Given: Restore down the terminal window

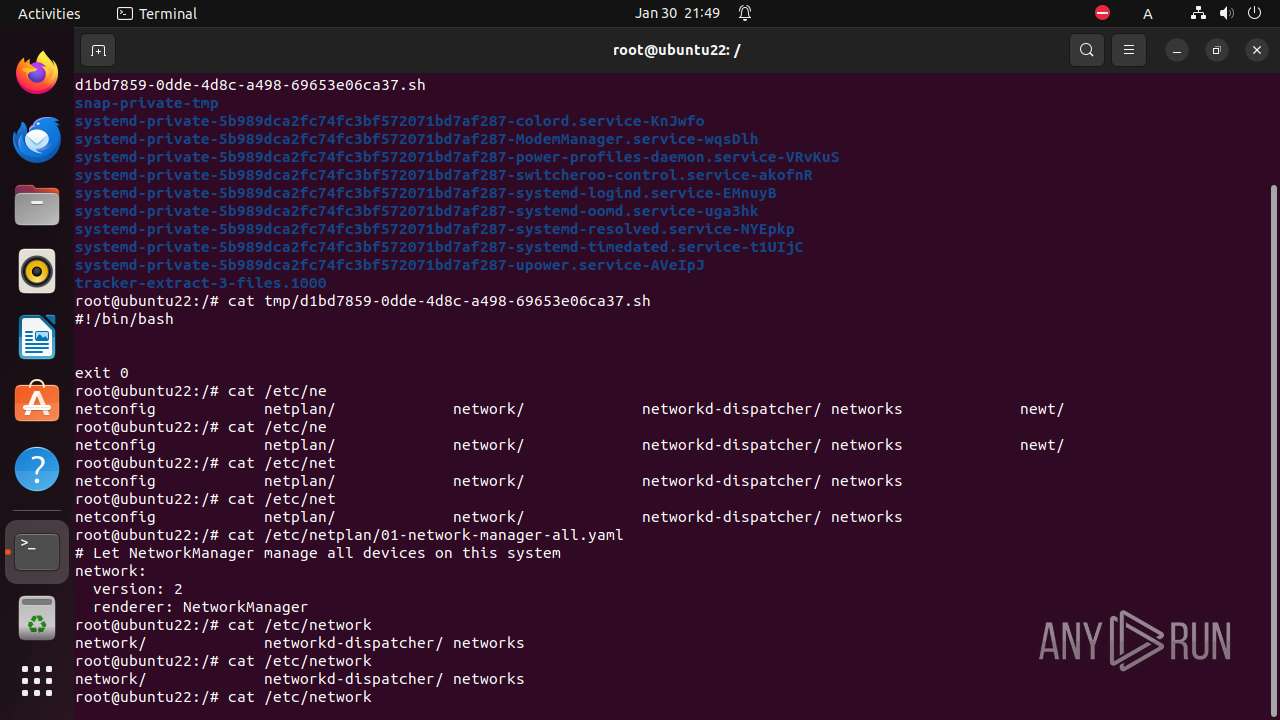Looking at the screenshot, I should tap(1216, 50).
